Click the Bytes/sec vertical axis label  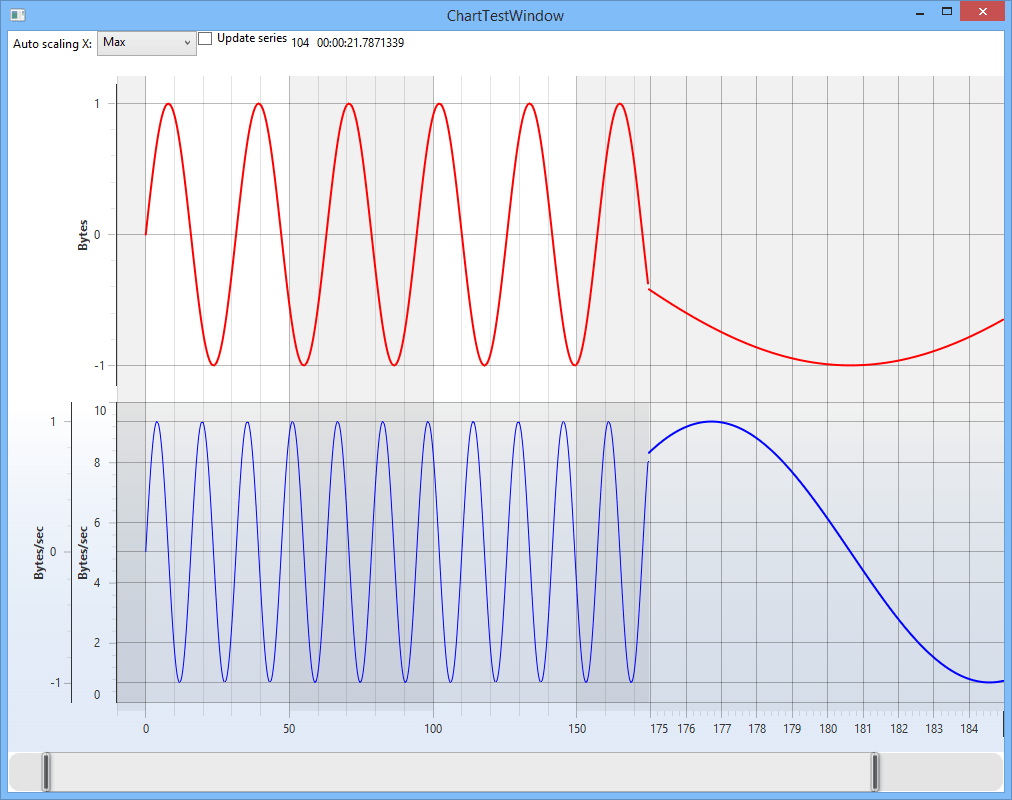41,552
